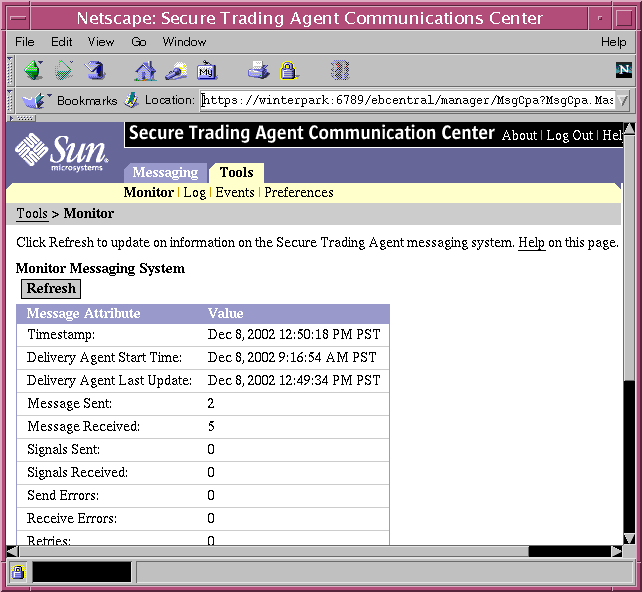Switch to the Messaging tab
The height and width of the screenshot is (592, 642).
coord(165,172)
